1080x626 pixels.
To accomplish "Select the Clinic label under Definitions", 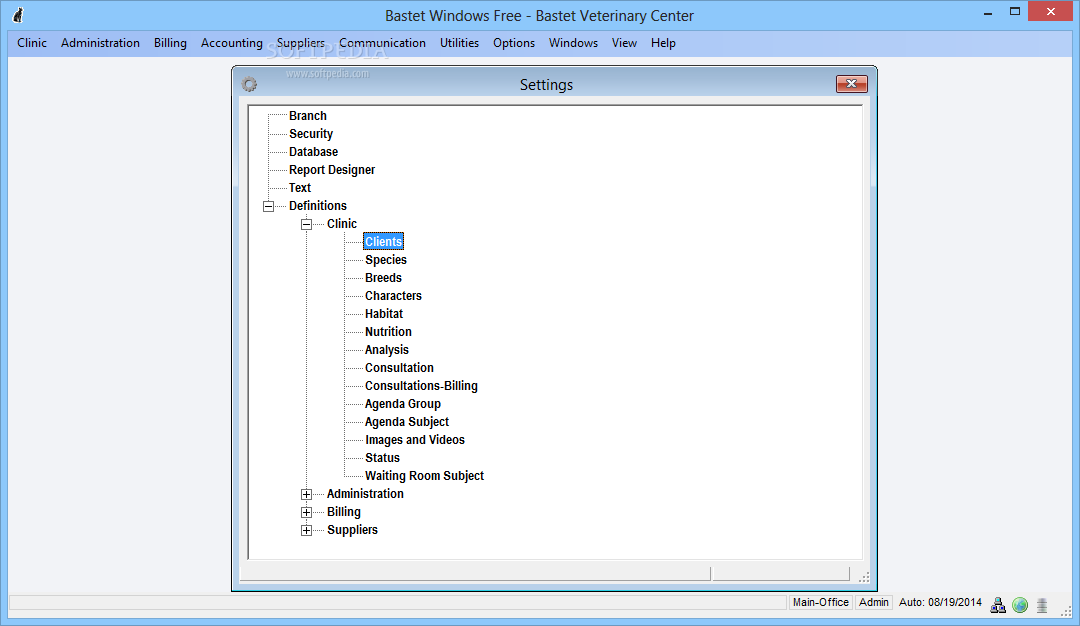I will point(342,223).
